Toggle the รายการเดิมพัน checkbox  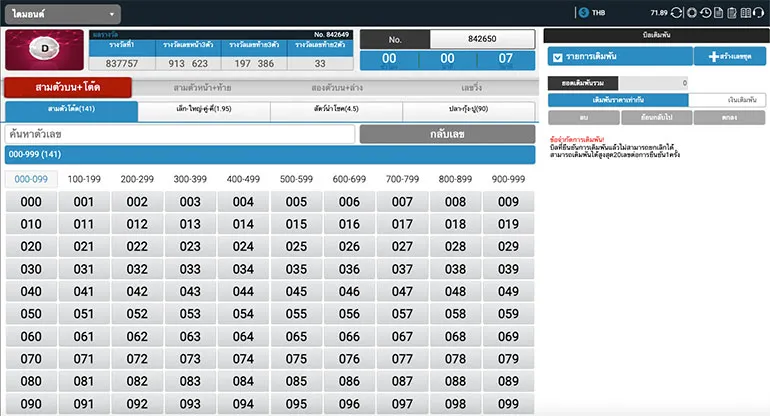(x=558, y=58)
